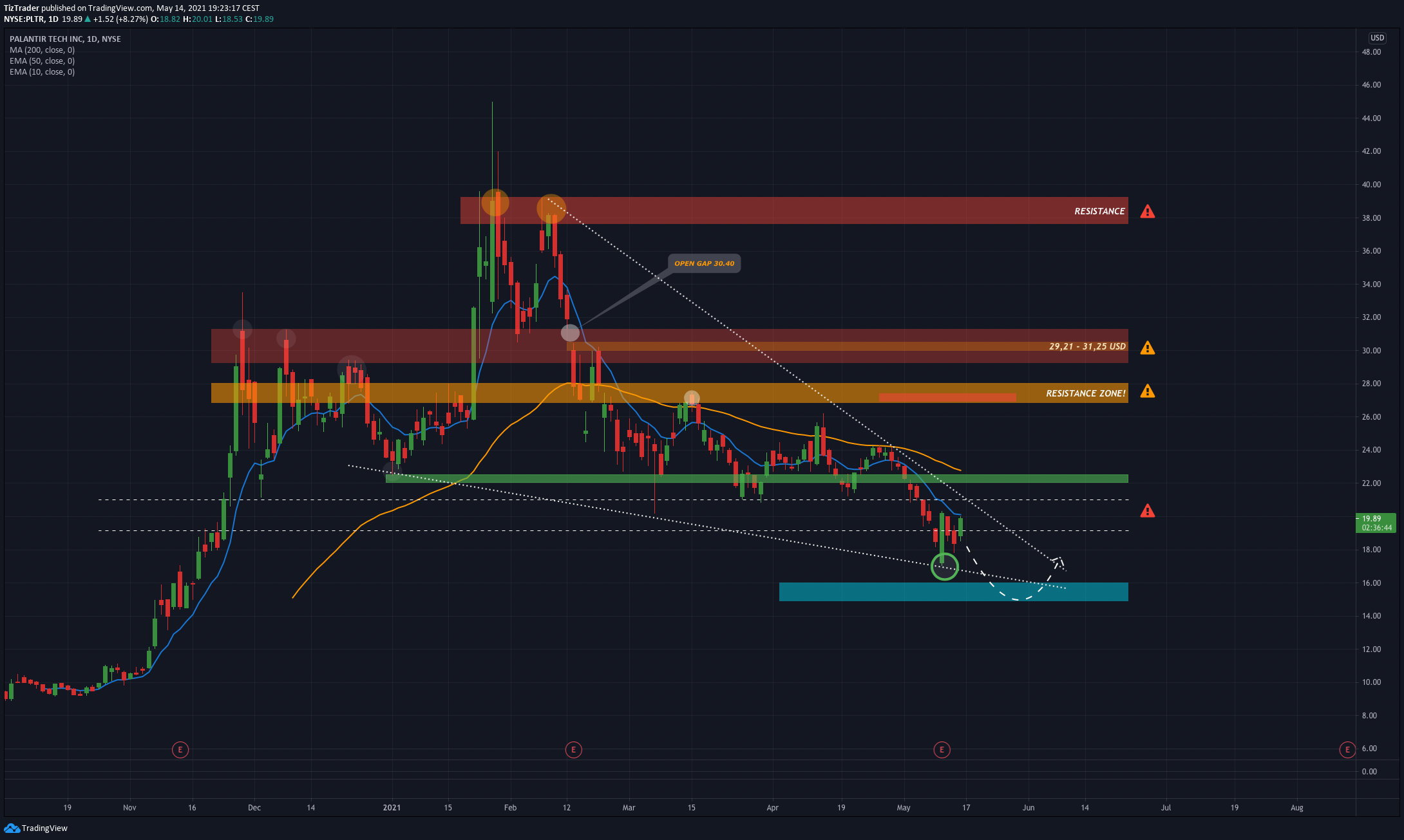Image resolution: width=1404 pixels, height=840 pixels.
Task: Click the 2021 label on the time axis
Action: (x=392, y=807)
